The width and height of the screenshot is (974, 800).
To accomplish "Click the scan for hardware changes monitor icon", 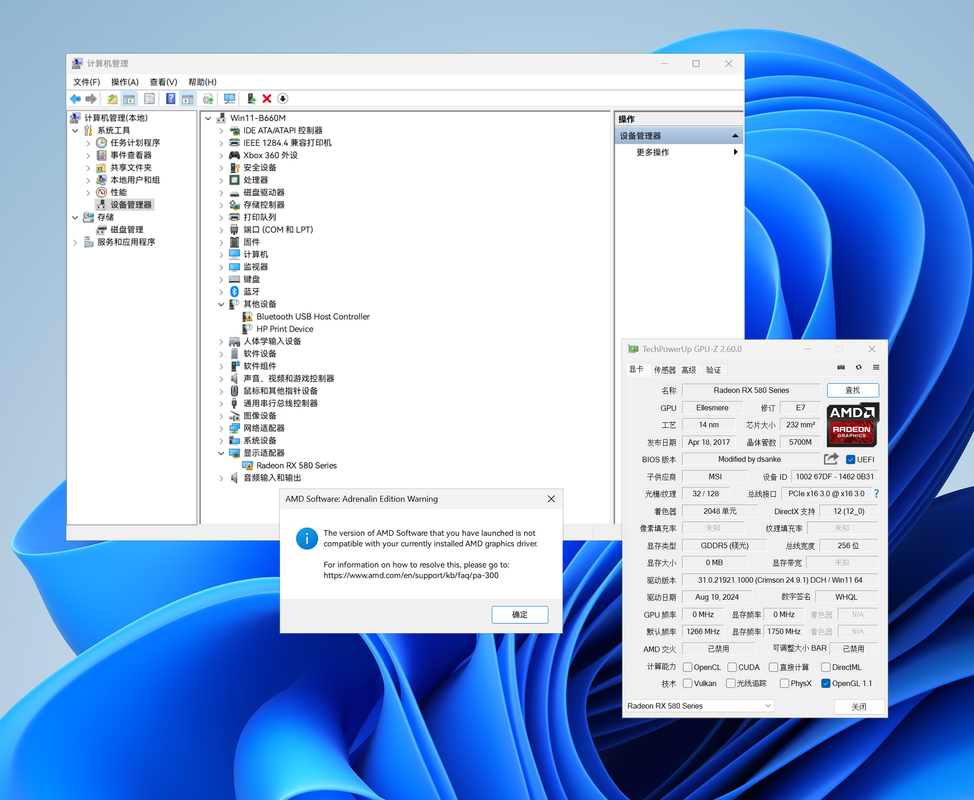I will [x=229, y=99].
